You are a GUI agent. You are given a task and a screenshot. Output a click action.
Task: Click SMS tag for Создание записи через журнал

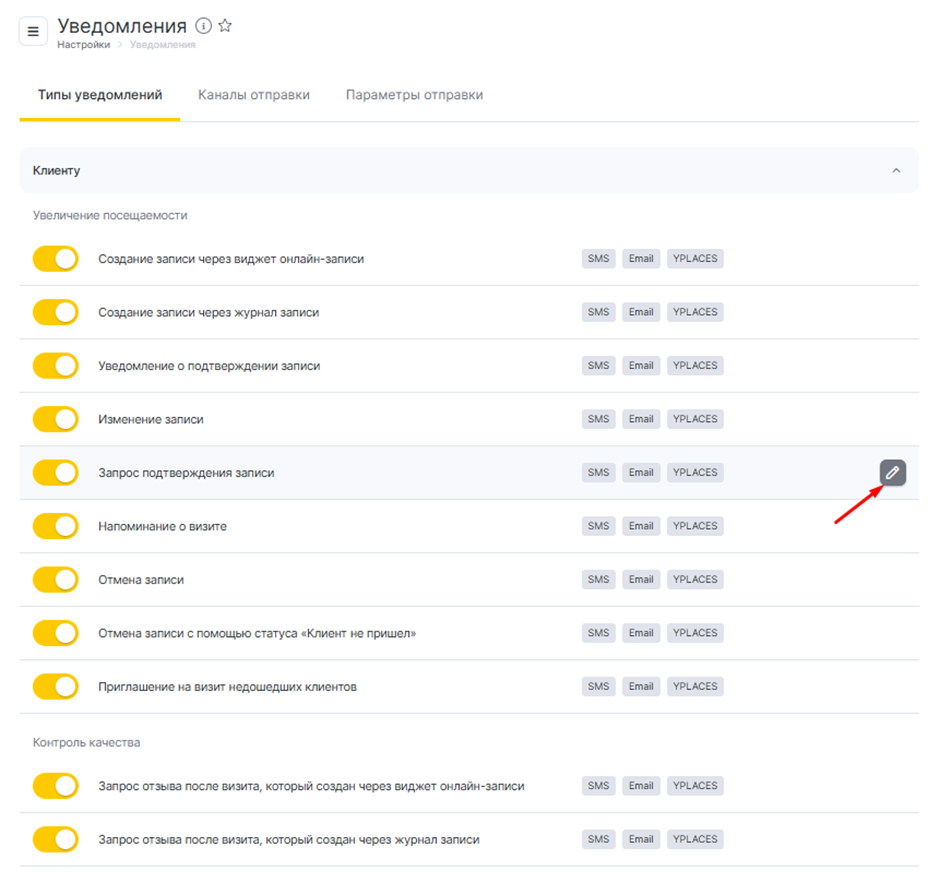[598, 312]
